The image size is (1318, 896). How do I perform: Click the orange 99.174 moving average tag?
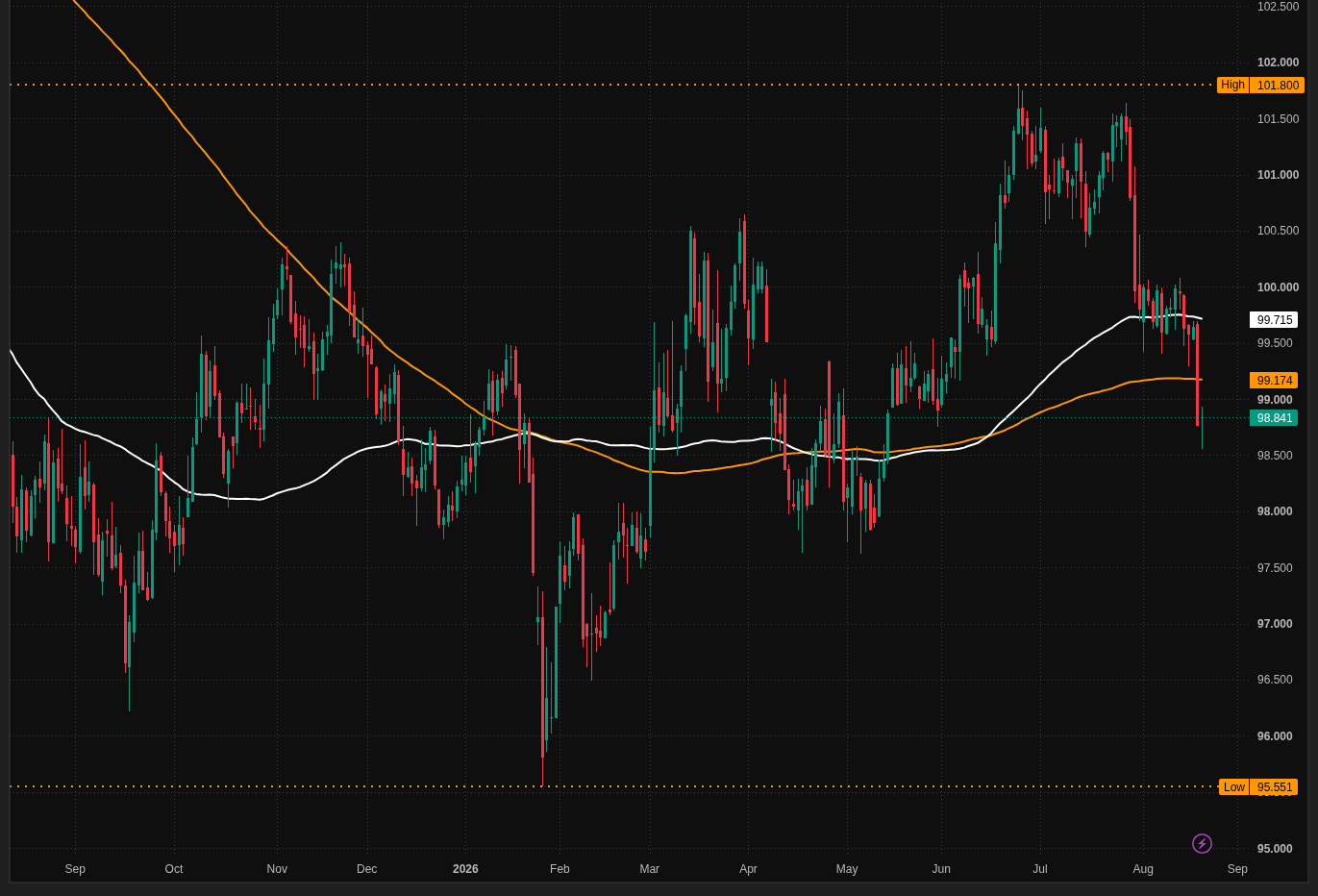point(1274,381)
